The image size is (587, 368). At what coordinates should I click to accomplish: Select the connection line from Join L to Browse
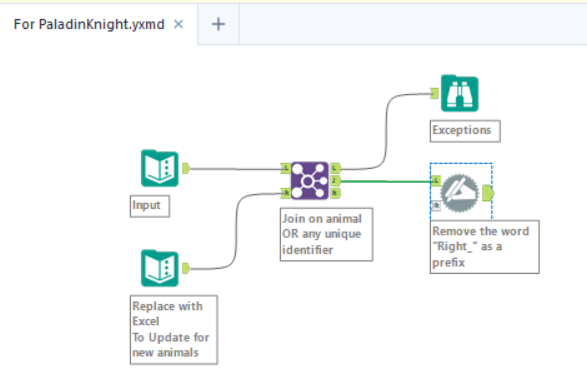[386, 131]
